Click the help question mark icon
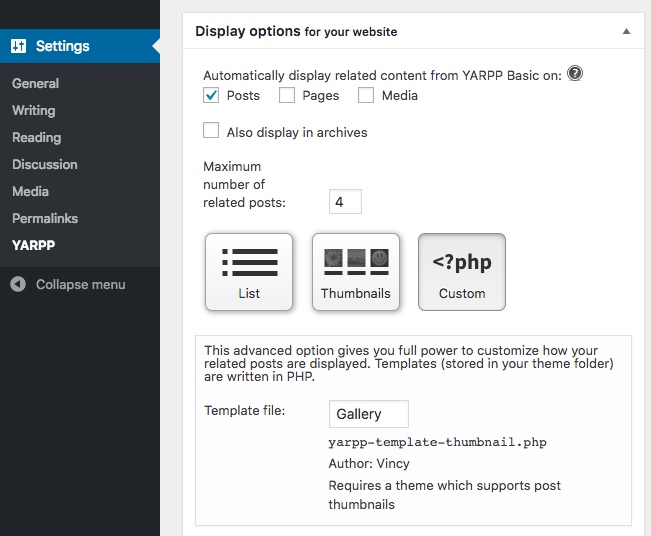The width and height of the screenshot is (651, 536). point(575,73)
